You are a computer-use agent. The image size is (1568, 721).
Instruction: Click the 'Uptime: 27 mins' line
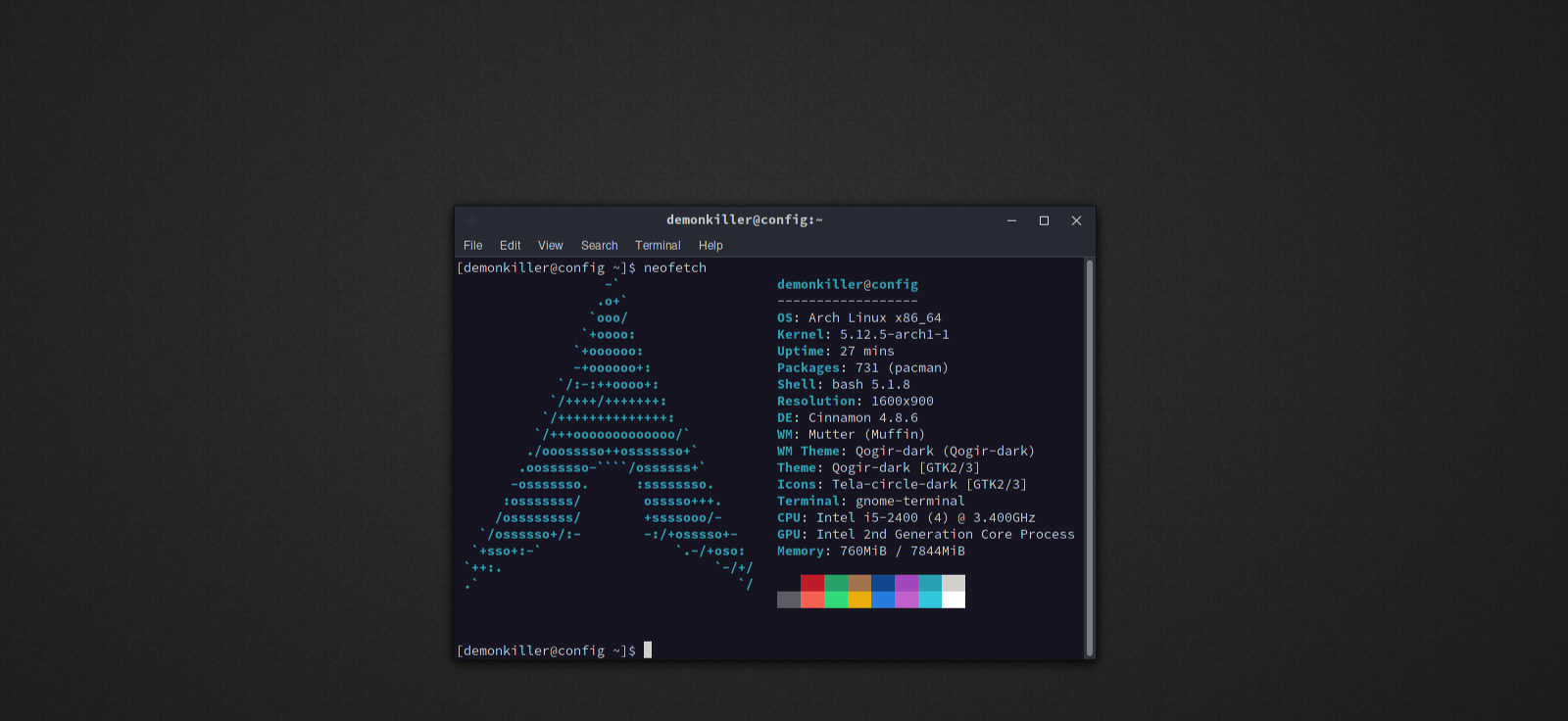click(x=836, y=351)
